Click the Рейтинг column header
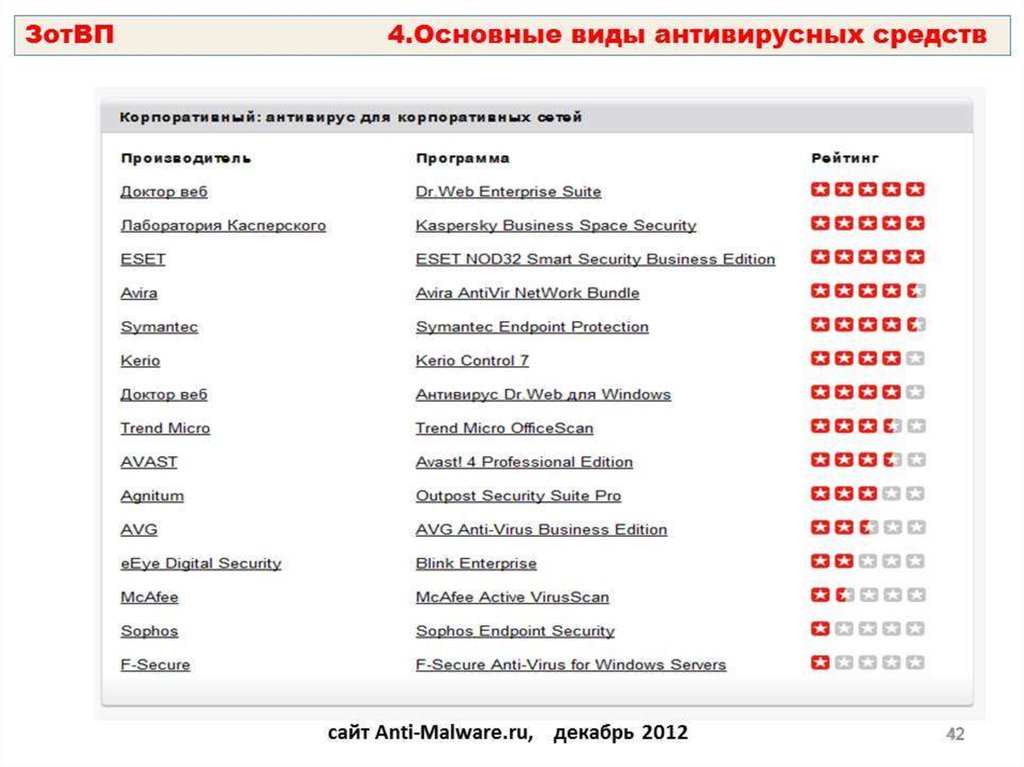The image size is (1024, 767). tap(844, 158)
